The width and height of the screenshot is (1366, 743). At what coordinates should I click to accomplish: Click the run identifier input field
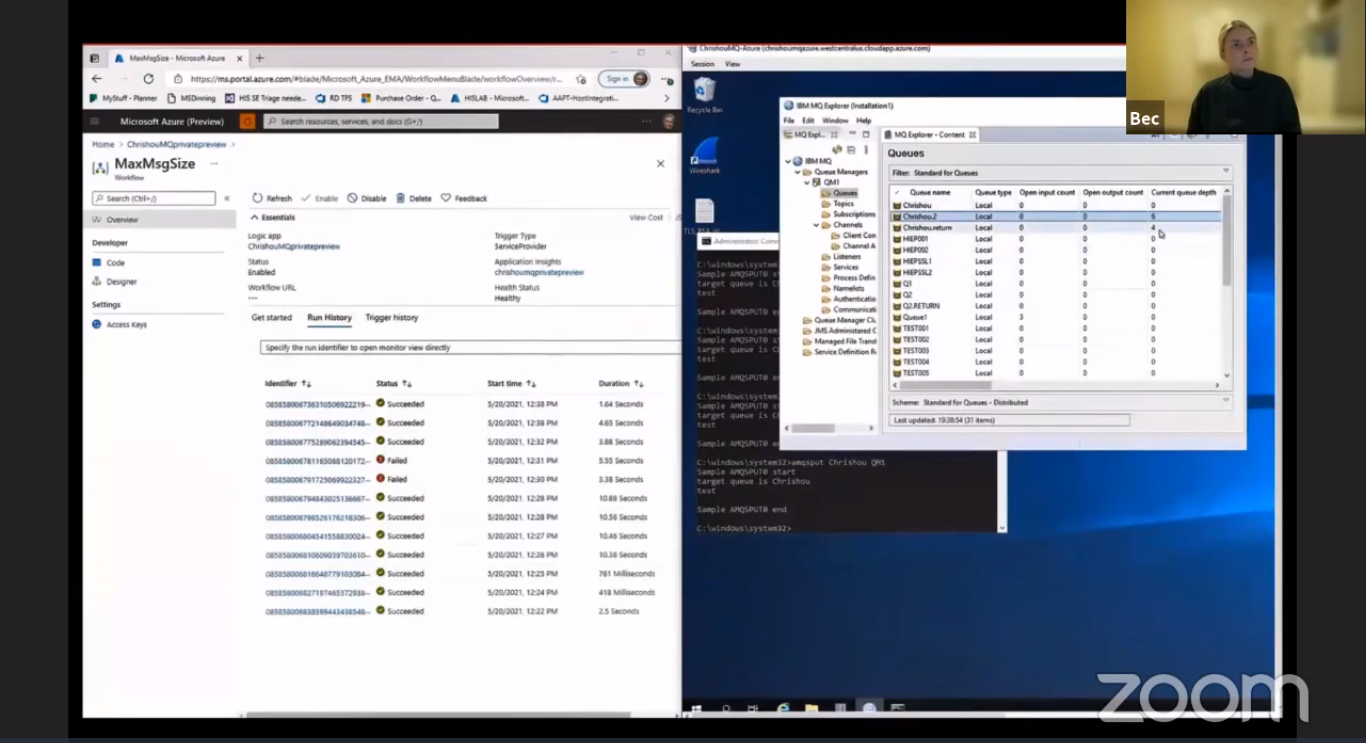(x=470, y=348)
